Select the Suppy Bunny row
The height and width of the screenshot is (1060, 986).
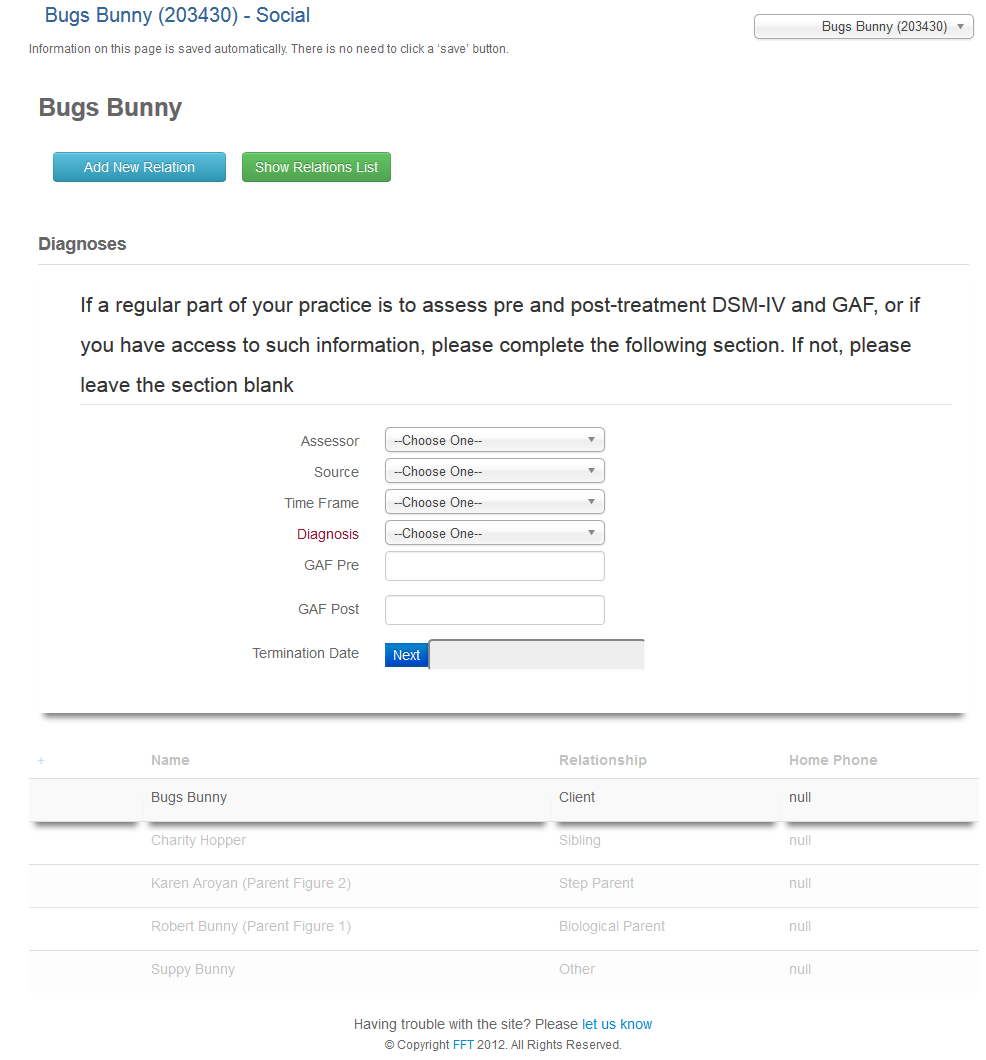coord(503,969)
